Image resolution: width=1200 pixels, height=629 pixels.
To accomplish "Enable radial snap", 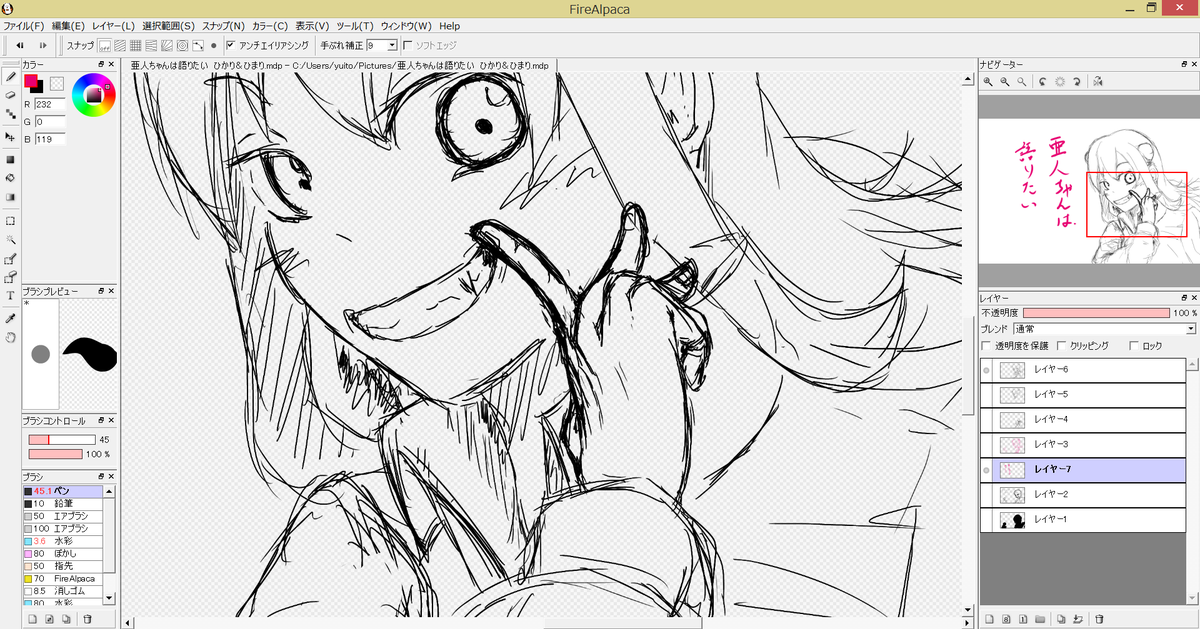I will pyautogui.click(x=167, y=45).
